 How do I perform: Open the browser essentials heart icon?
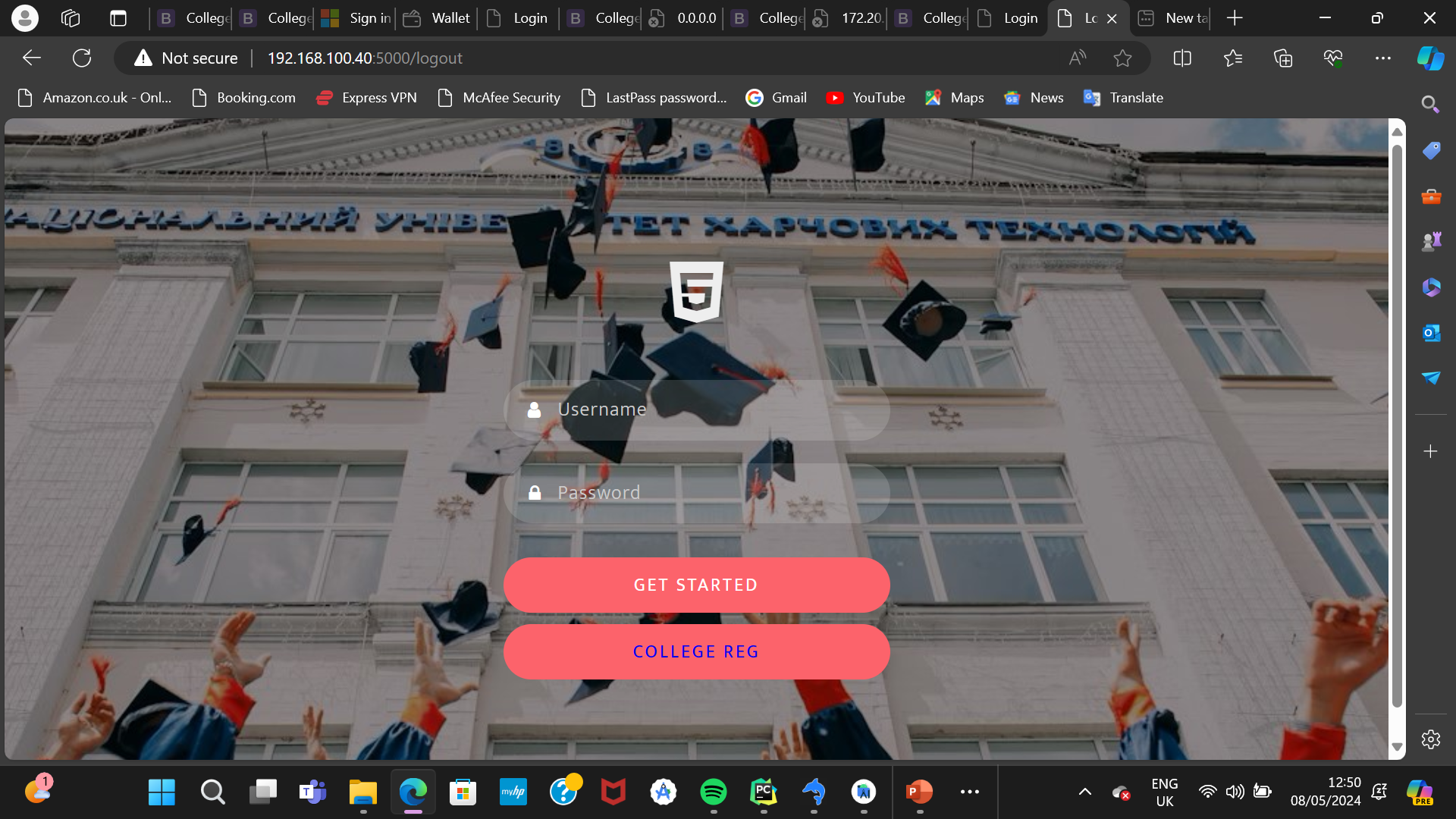tap(1332, 58)
